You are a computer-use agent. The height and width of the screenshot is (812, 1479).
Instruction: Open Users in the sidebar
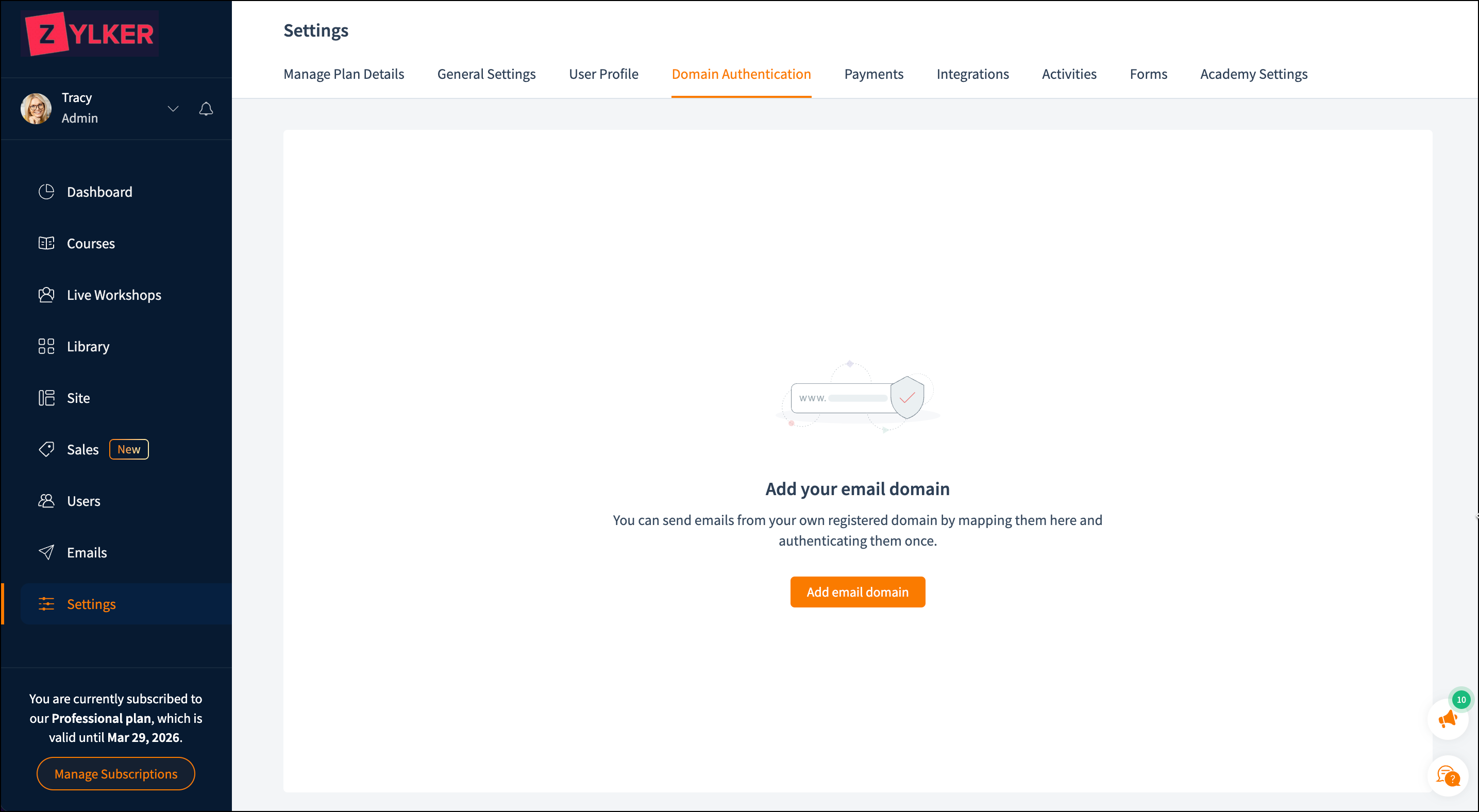[84, 501]
